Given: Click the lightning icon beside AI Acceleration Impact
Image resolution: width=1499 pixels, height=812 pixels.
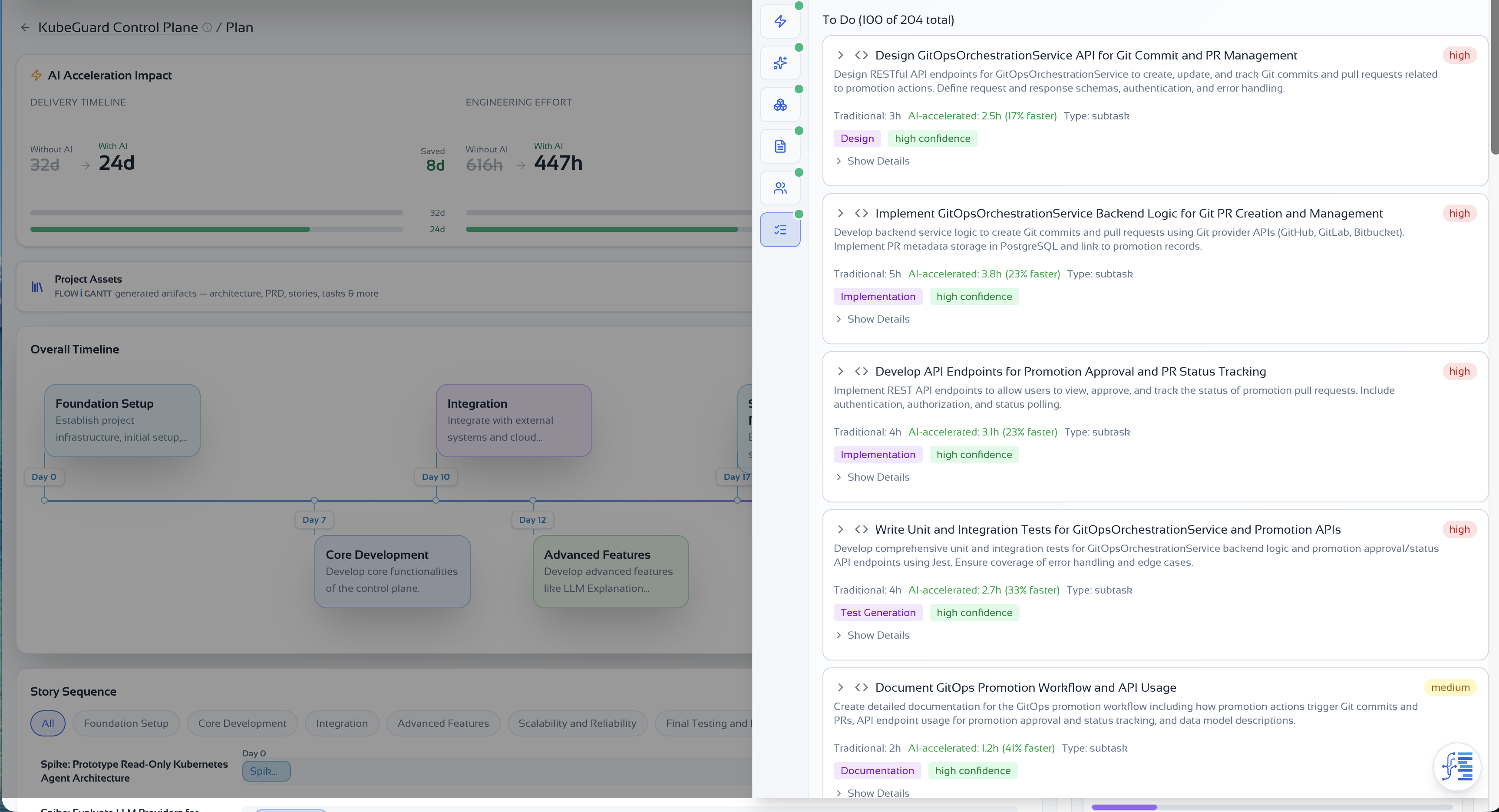Looking at the screenshot, I should pyautogui.click(x=36, y=75).
